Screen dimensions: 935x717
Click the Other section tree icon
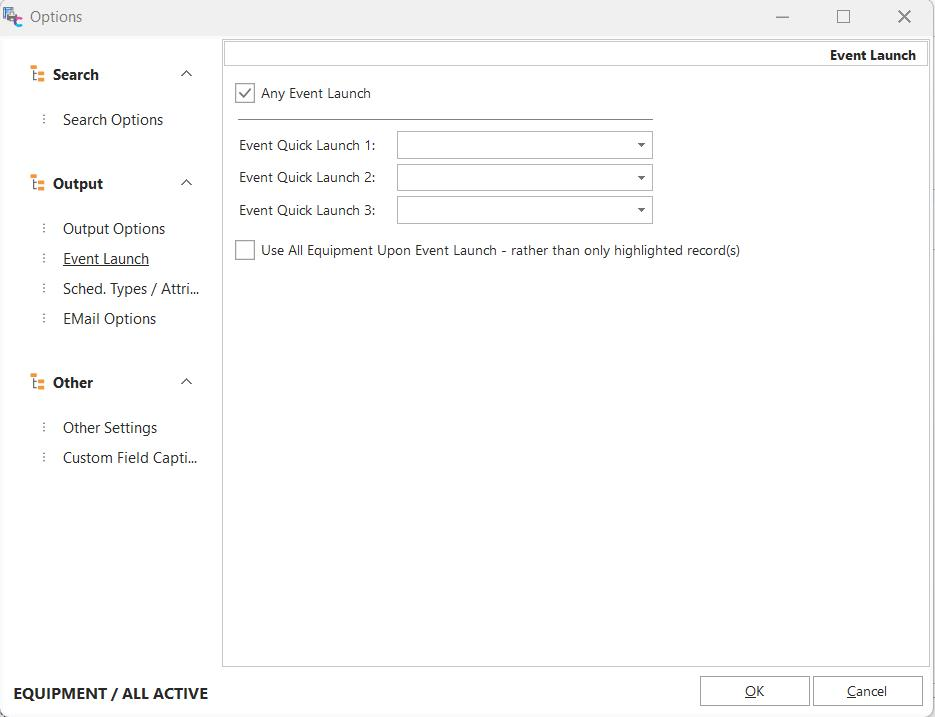click(38, 383)
